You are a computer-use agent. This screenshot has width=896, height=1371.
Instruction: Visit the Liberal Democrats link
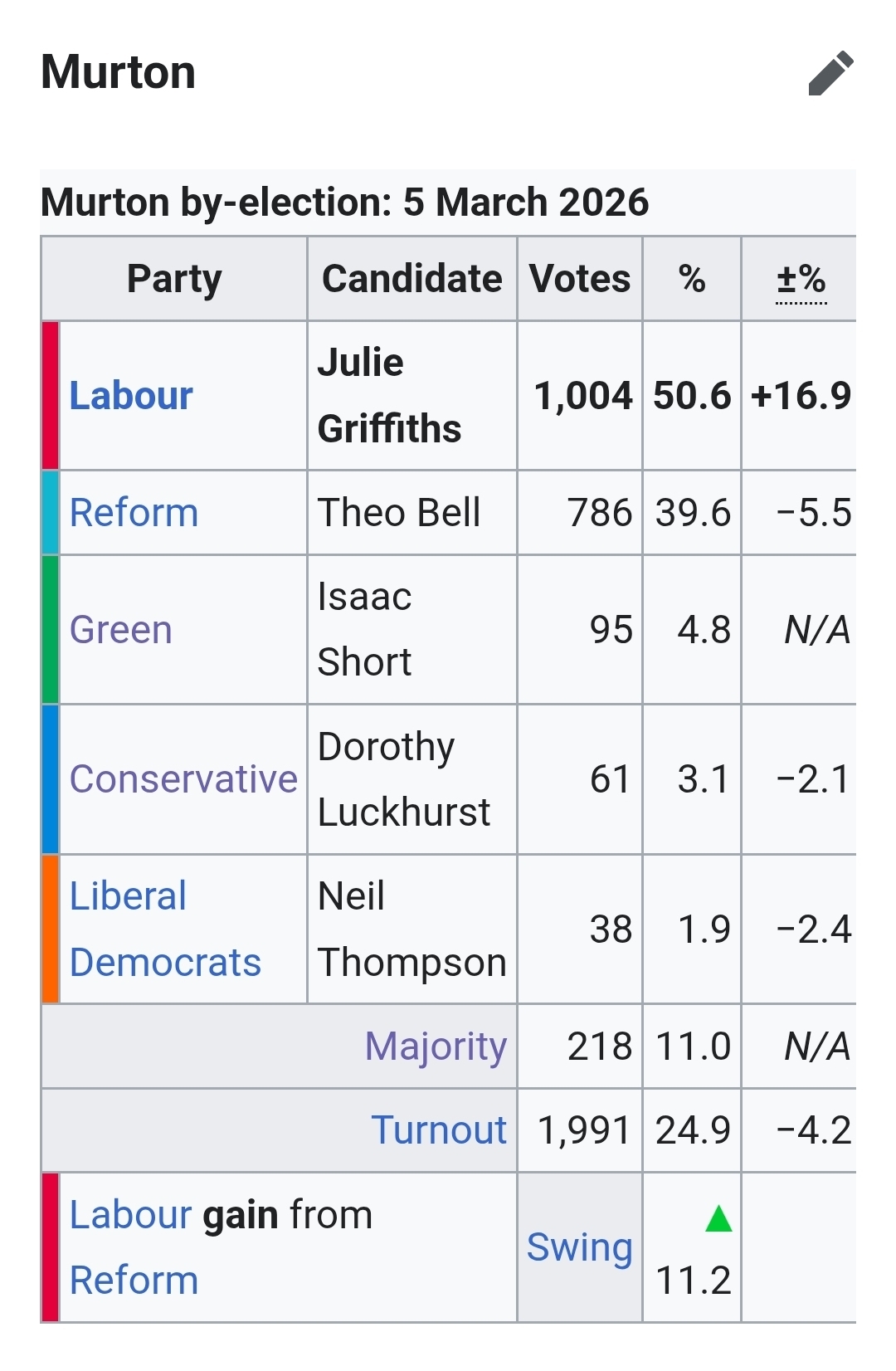coord(164,929)
